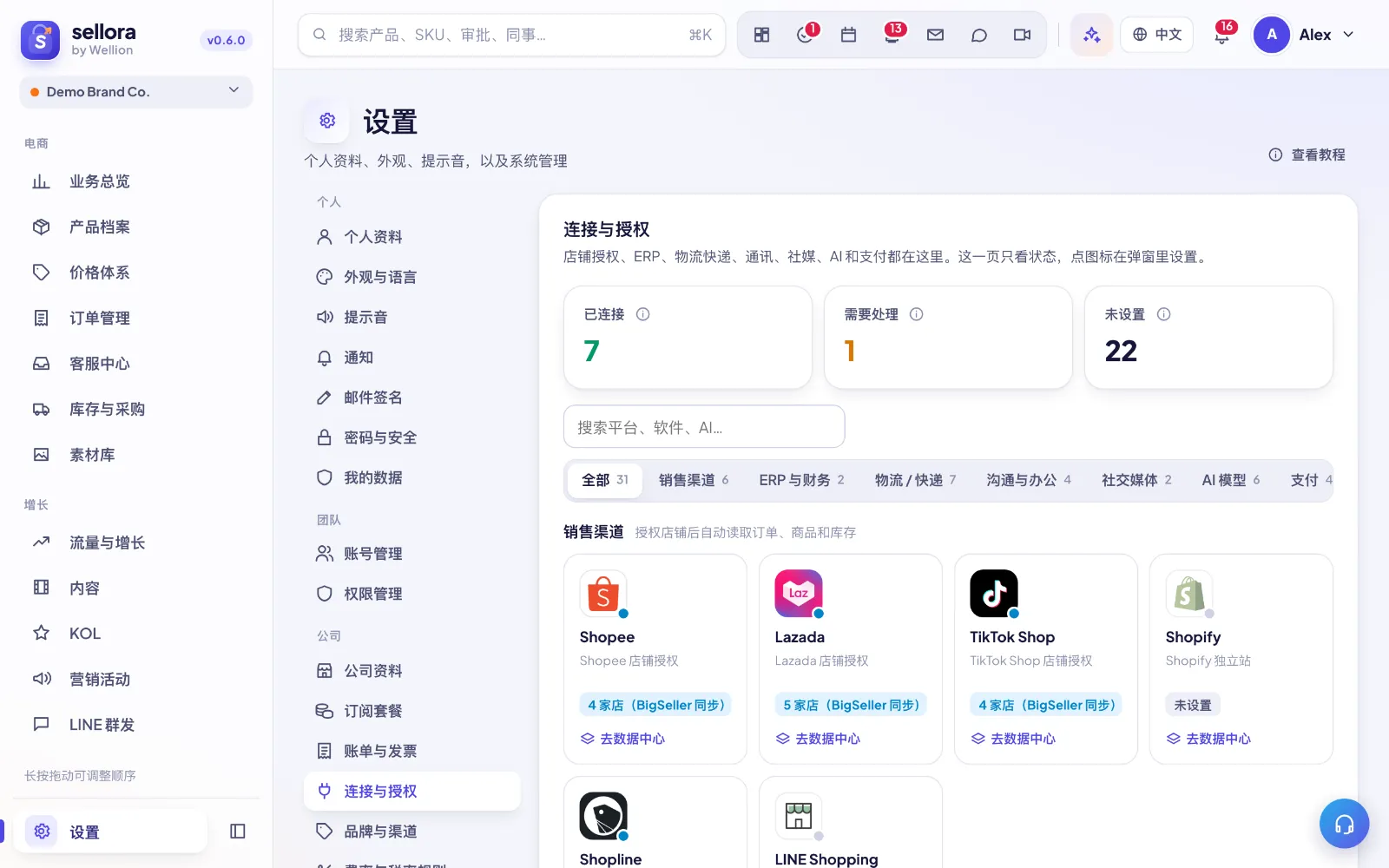This screenshot has width=1389, height=868.
Task: Open the calendar icon in top toolbar
Action: tap(848, 35)
